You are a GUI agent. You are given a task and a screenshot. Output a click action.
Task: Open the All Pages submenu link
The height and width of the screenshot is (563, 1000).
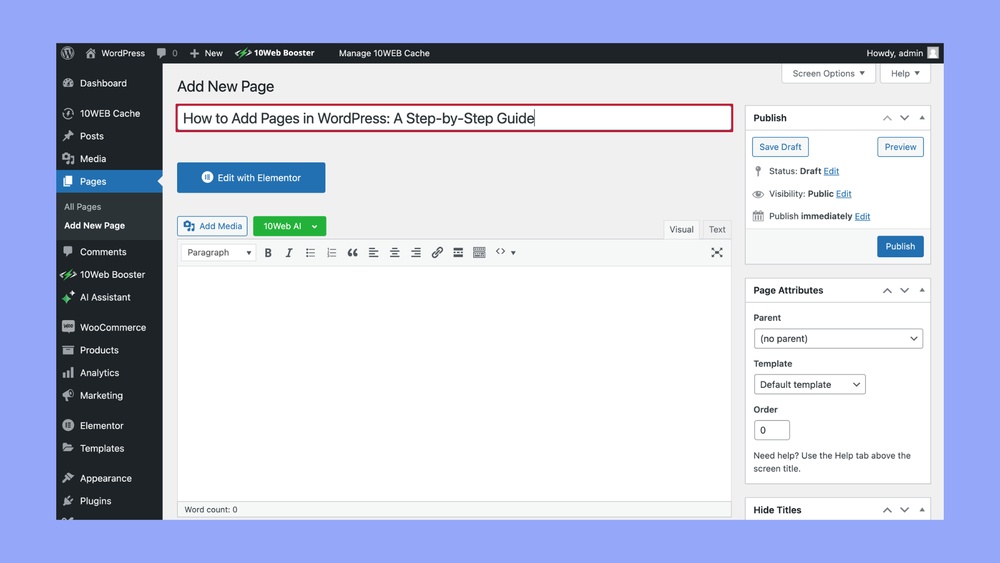(x=82, y=207)
